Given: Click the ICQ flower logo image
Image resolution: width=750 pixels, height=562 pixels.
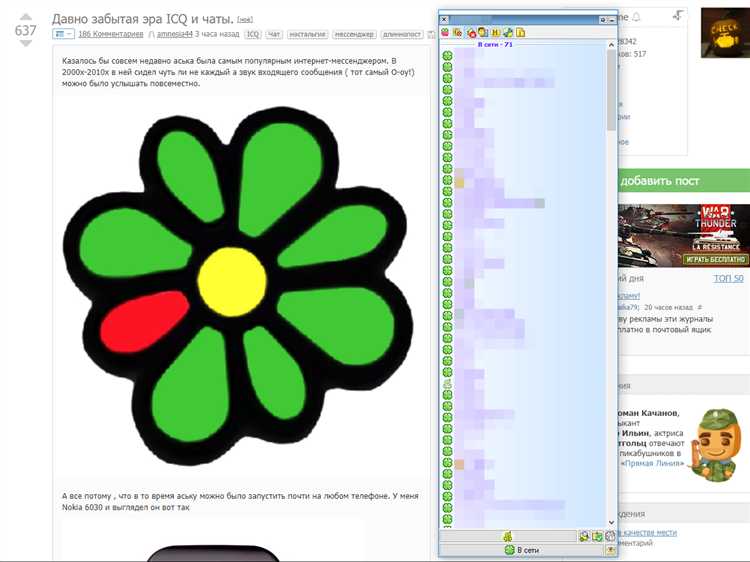Looking at the screenshot, I should click(238, 286).
